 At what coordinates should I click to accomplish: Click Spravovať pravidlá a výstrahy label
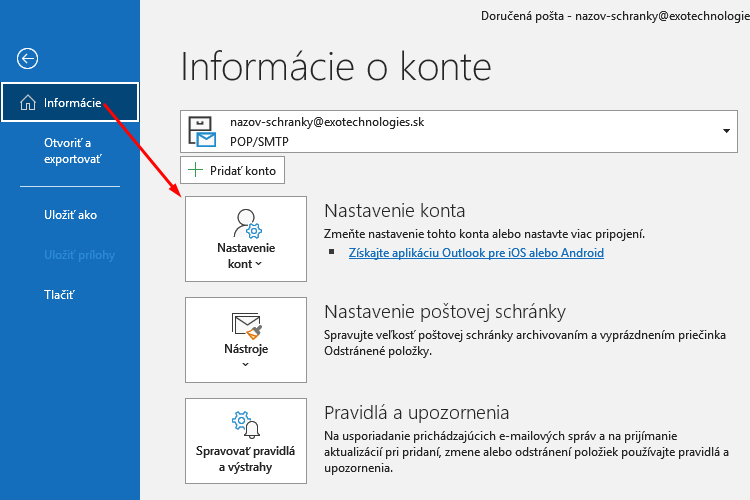click(x=245, y=459)
